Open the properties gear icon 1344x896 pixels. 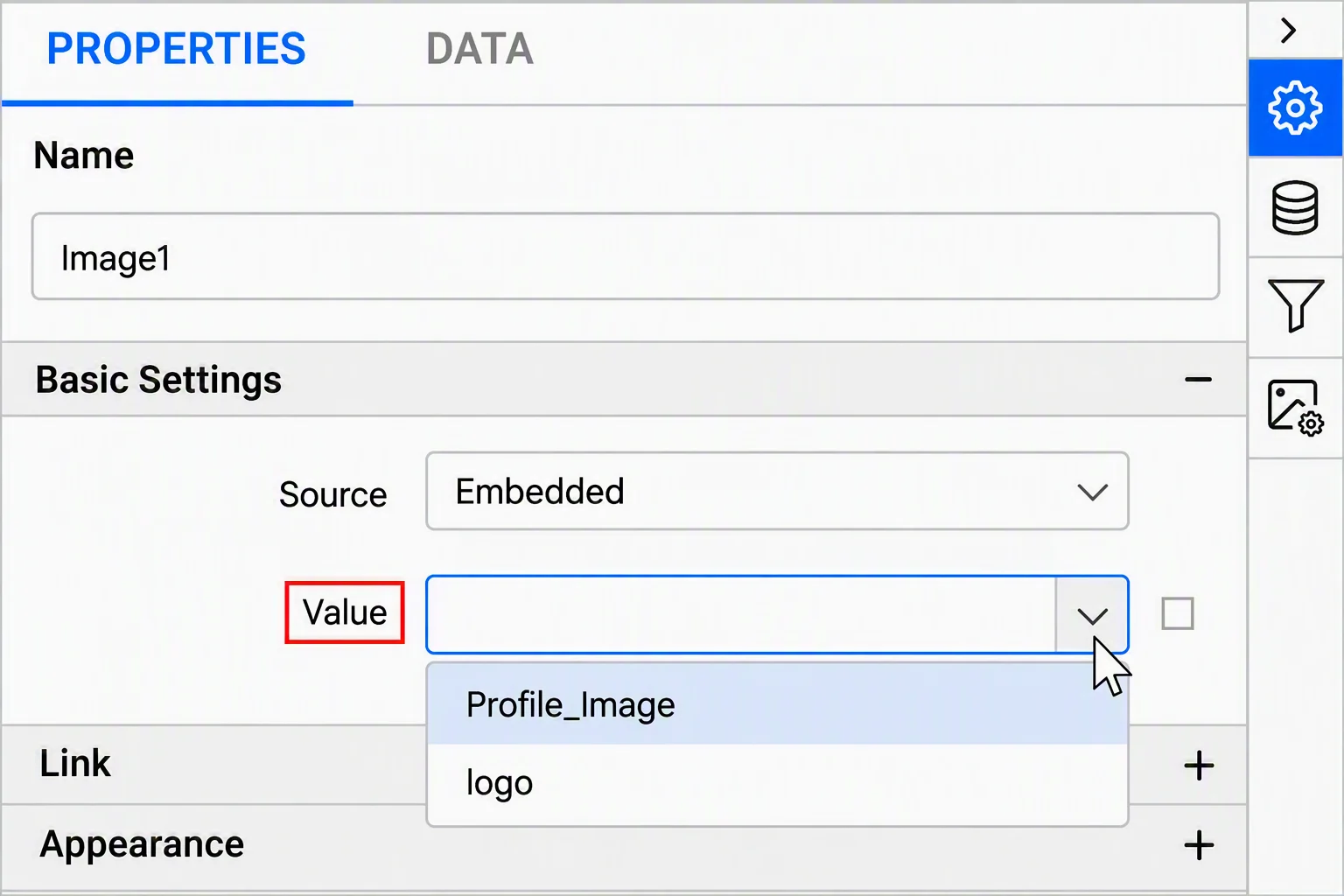pyautogui.click(x=1295, y=108)
